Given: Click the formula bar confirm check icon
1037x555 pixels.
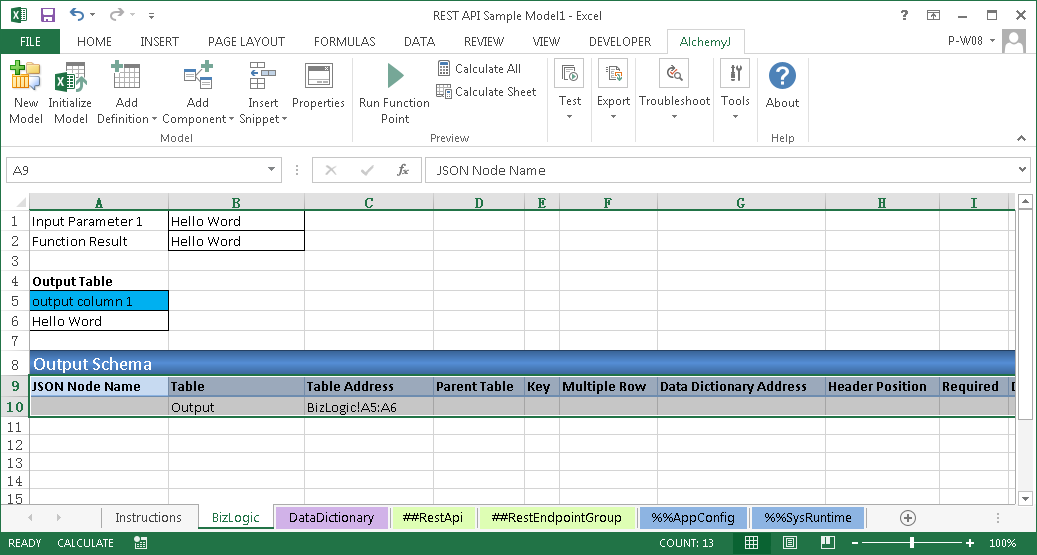Looking at the screenshot, I should [x=367, y=170].
